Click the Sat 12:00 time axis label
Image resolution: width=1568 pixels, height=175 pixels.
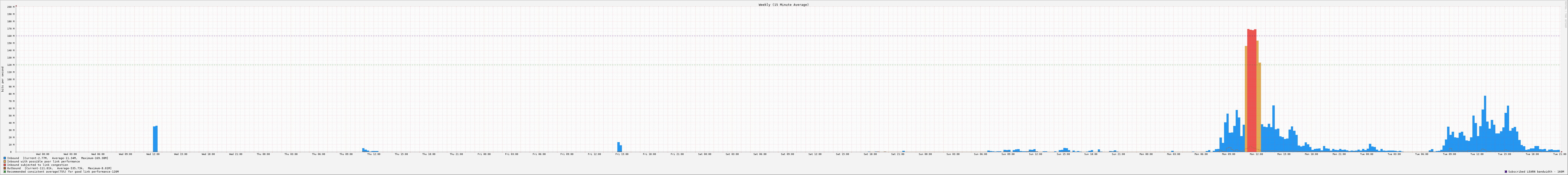[815, 154]
